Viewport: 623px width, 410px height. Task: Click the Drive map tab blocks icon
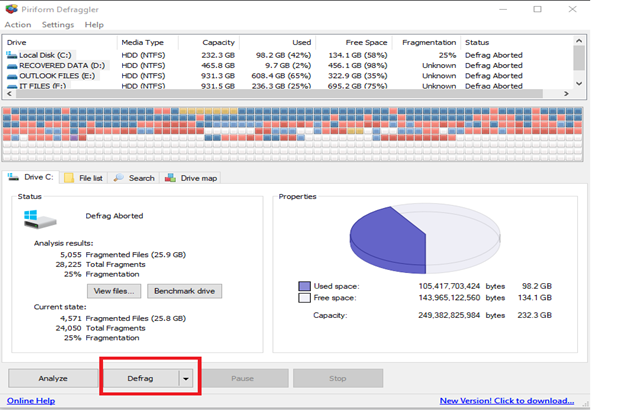(170, 178)
